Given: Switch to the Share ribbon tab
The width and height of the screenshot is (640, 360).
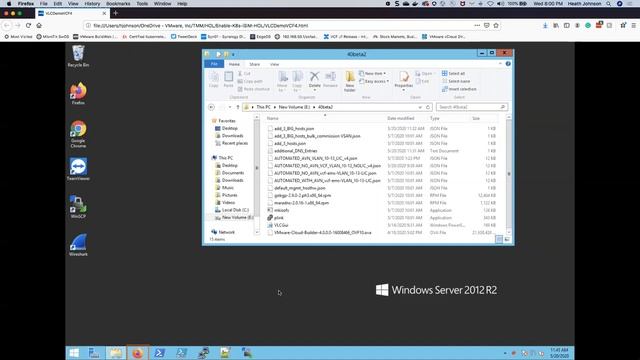Looking at the screenshot, I should pyautogui.click(x=254, y=64).
